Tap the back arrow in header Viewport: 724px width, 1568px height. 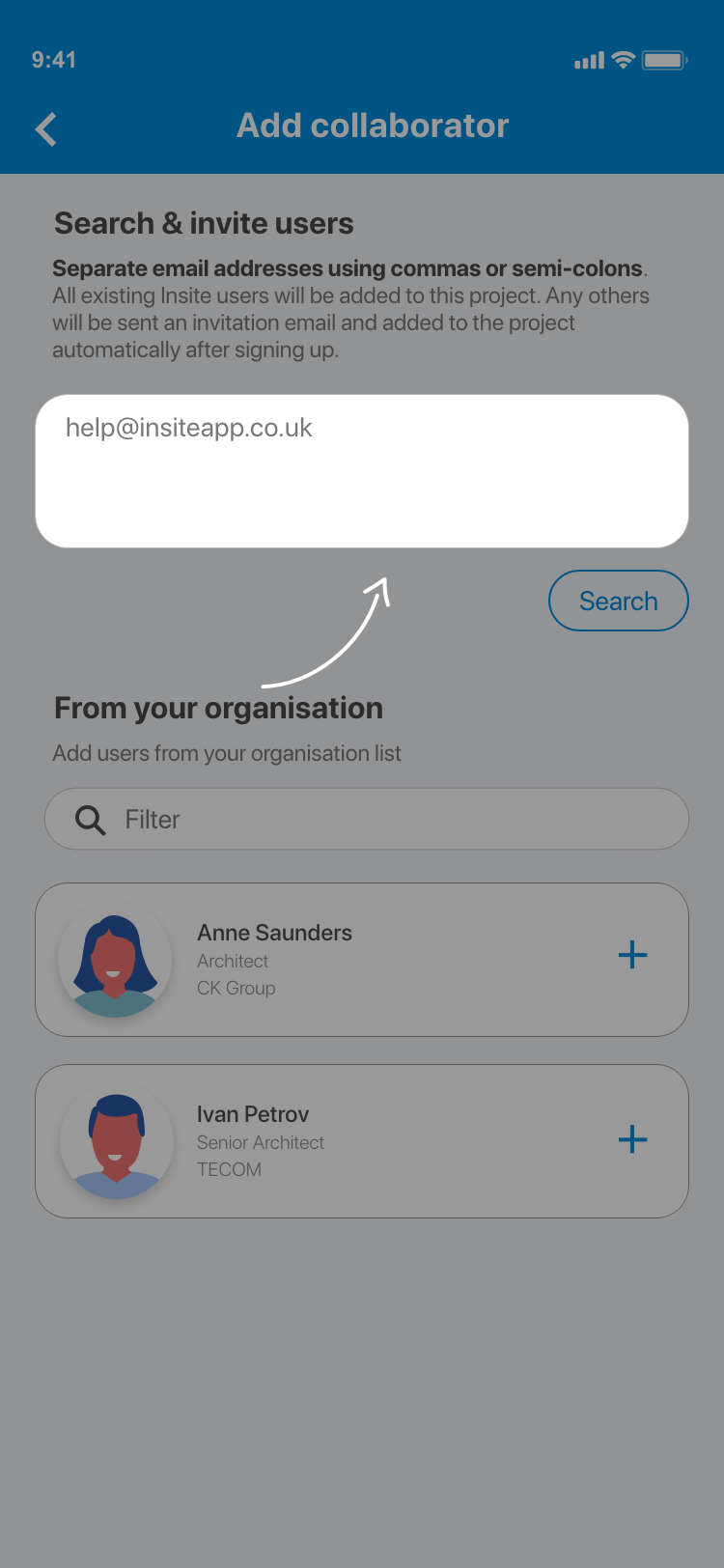coord(46,129)
